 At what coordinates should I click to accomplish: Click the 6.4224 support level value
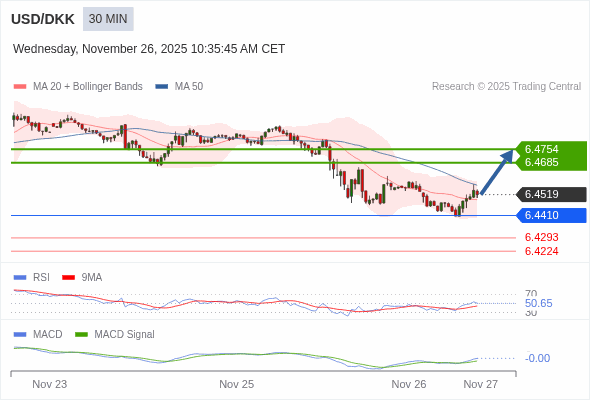pos(541,251)
